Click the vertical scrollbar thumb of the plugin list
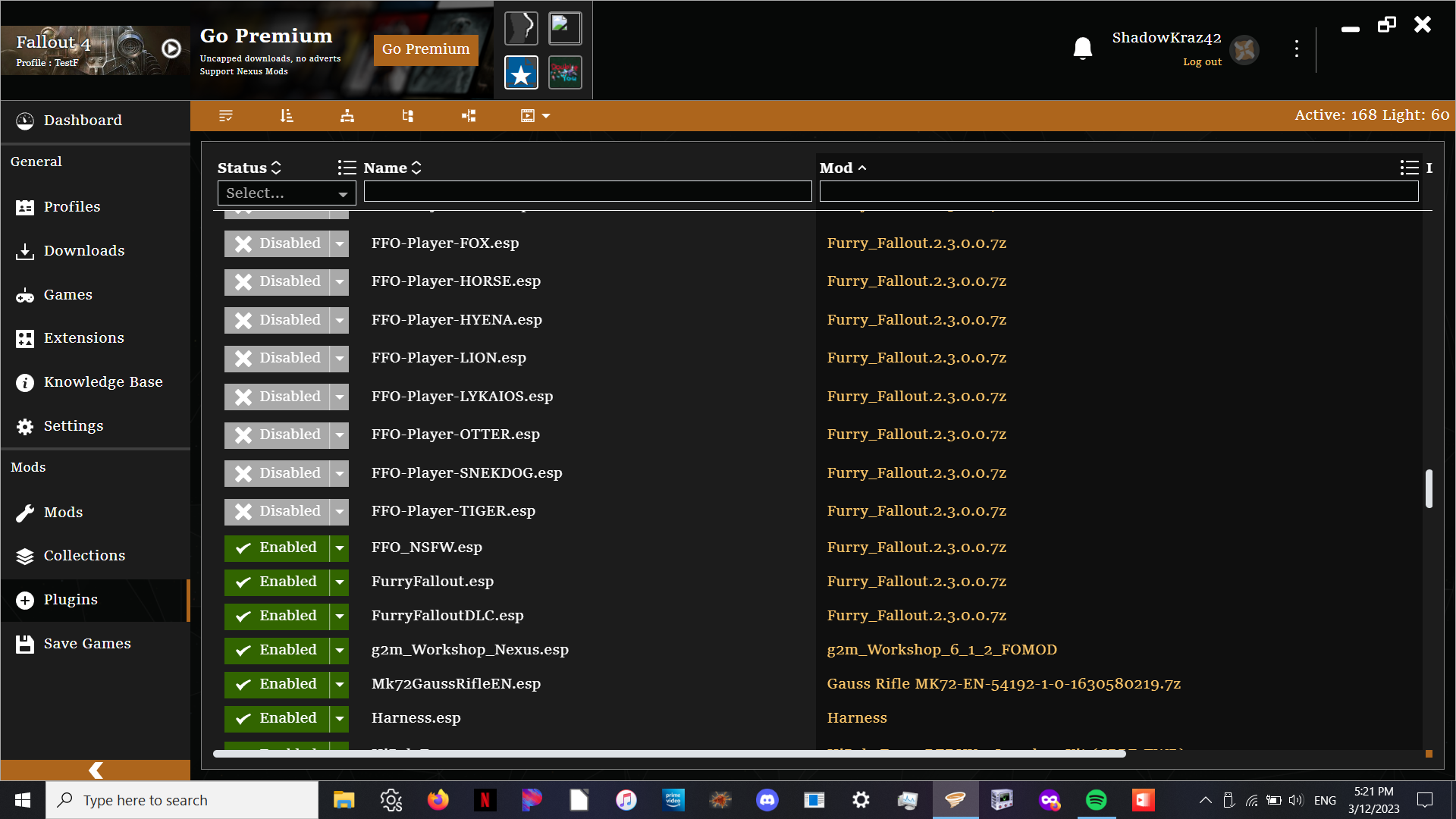This screenshot has width=1456, height=819. click(1429, 488)
